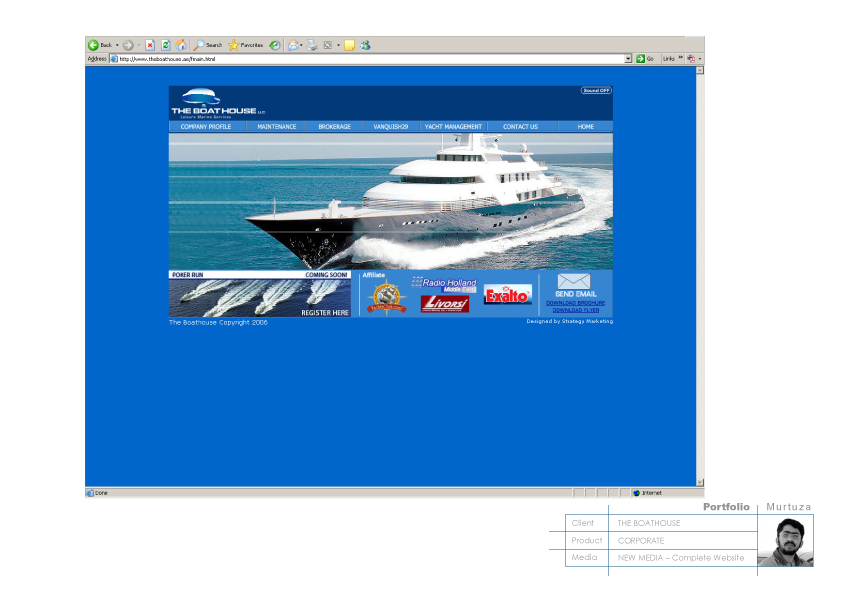This screenshot has height=595, width=842.
Task: Click the address bar URL field
Action: pos(371,59)
